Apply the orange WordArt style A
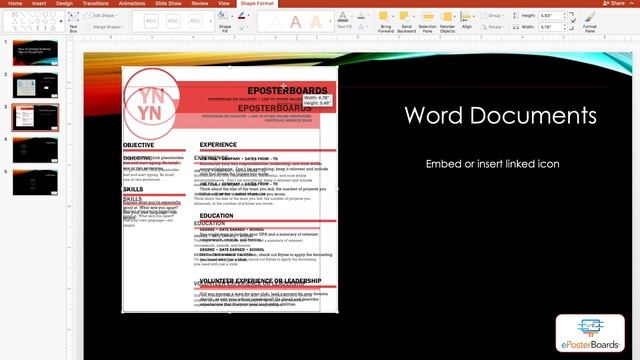 (316, 22)
